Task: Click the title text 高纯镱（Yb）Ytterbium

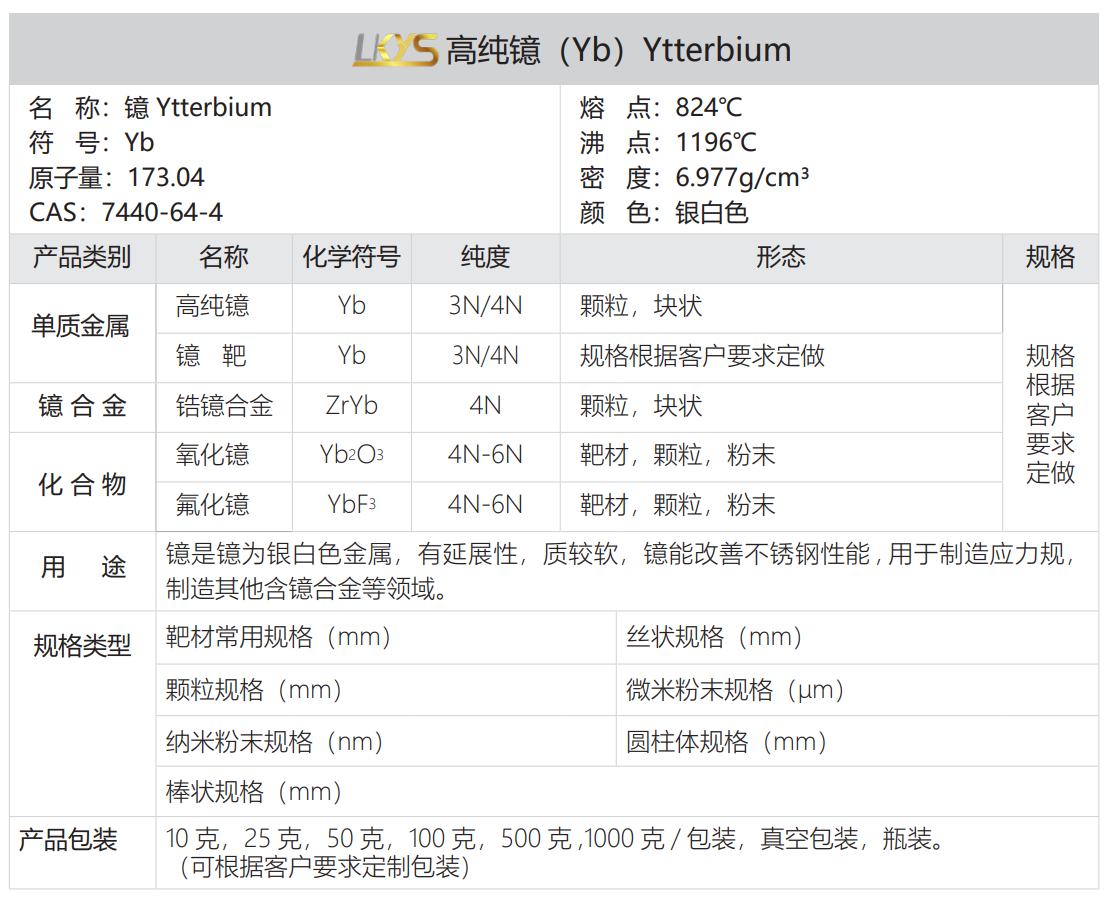Action: coord(618,50)
